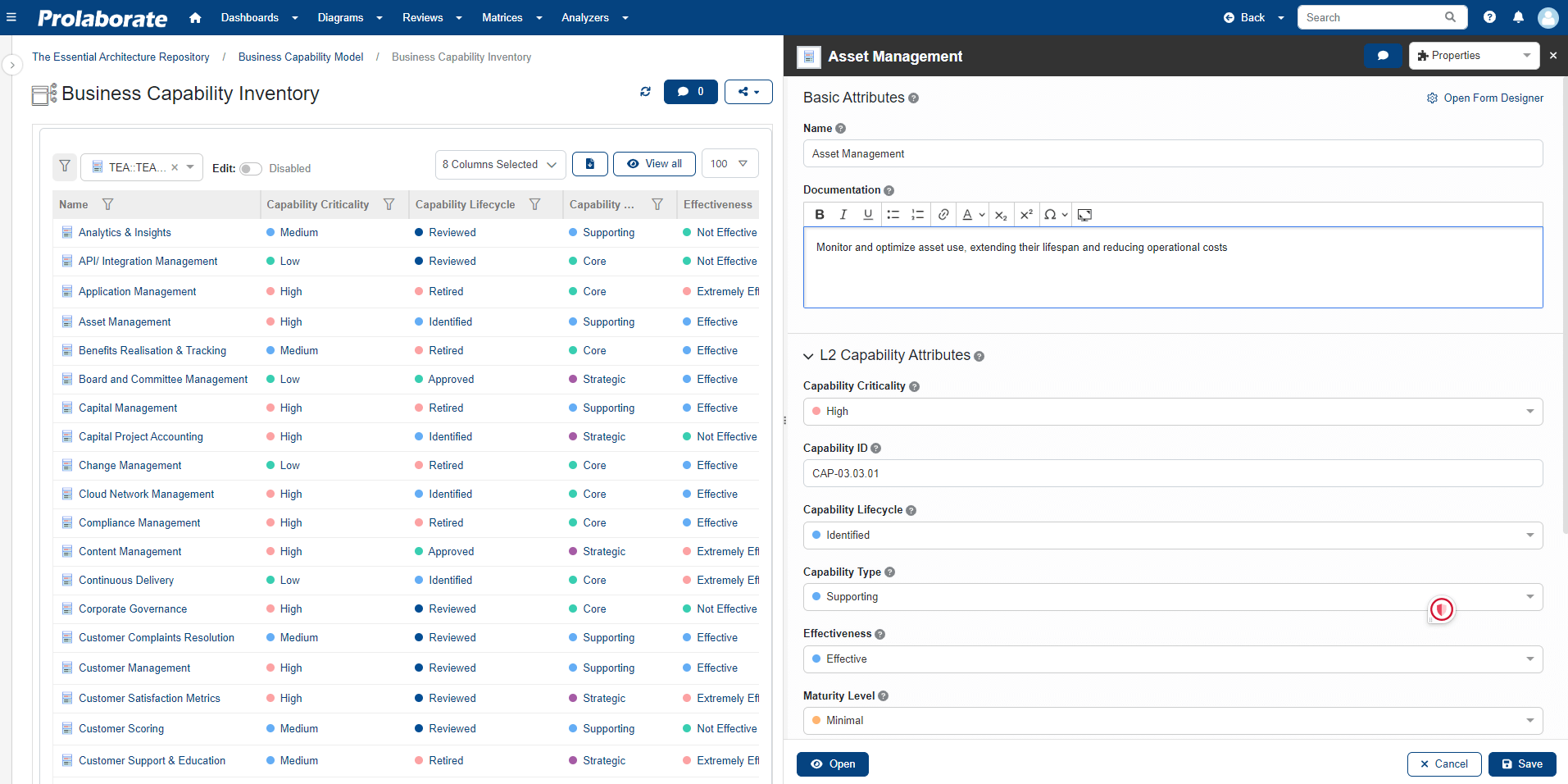Apply italic formatting in Documentation
Viewport: 1568px width, 784px height.
coord(843,215)
